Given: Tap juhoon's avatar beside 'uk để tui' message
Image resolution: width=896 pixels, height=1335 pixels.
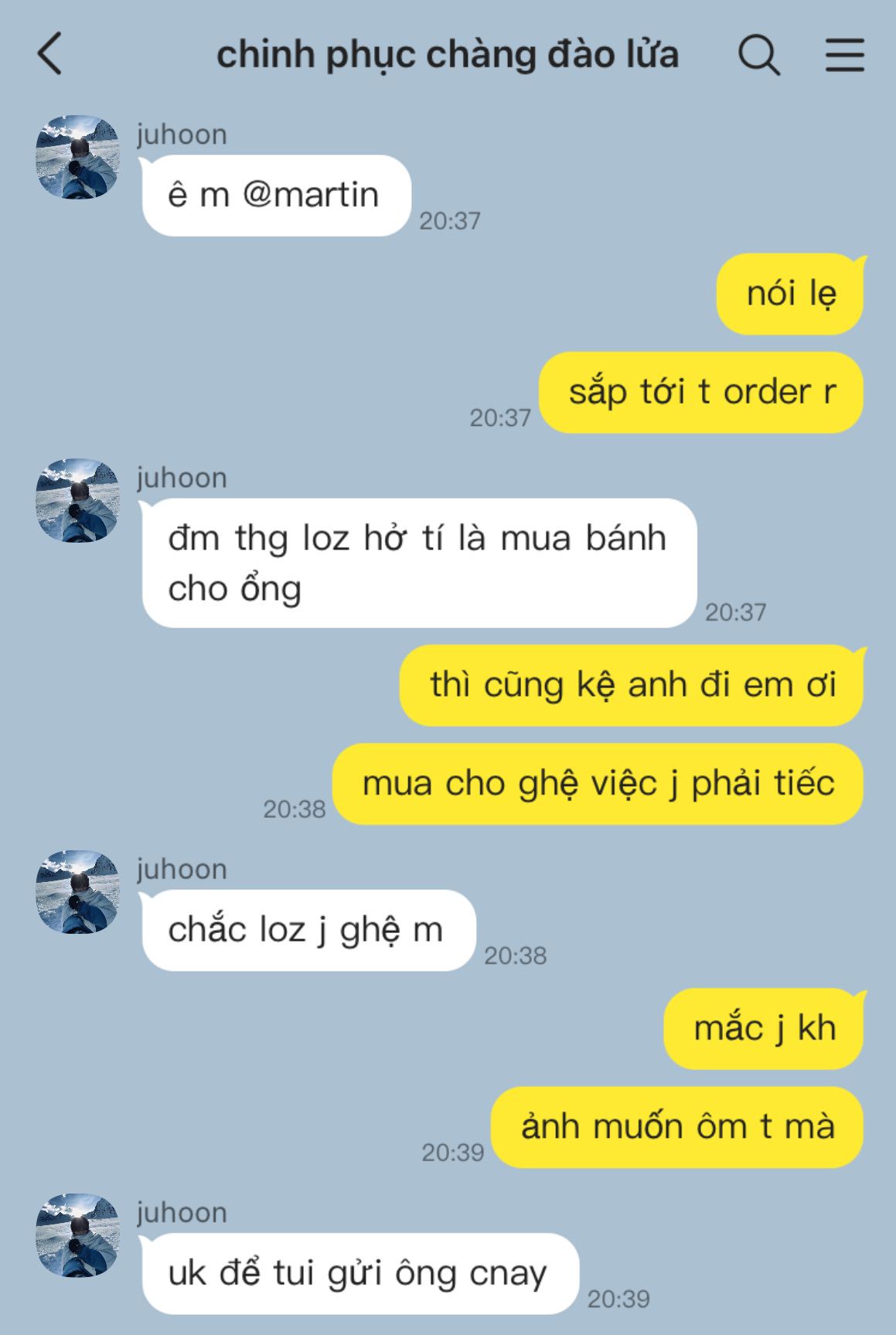Looking at the screenshot, I should (x=77, y=1235).
